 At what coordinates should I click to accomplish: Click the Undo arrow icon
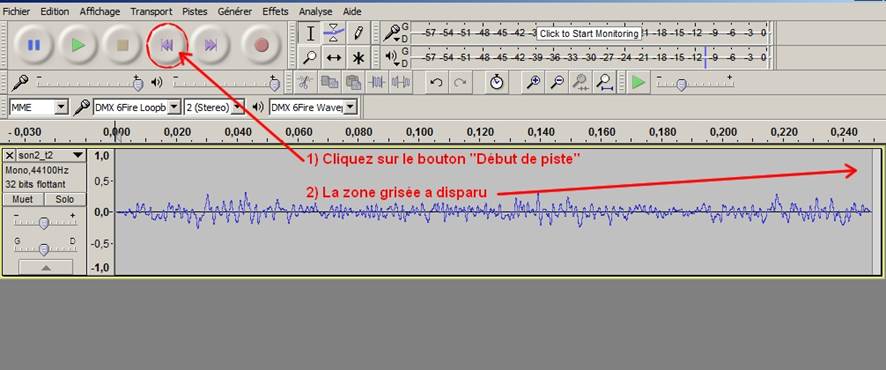(x=436, y=82)
